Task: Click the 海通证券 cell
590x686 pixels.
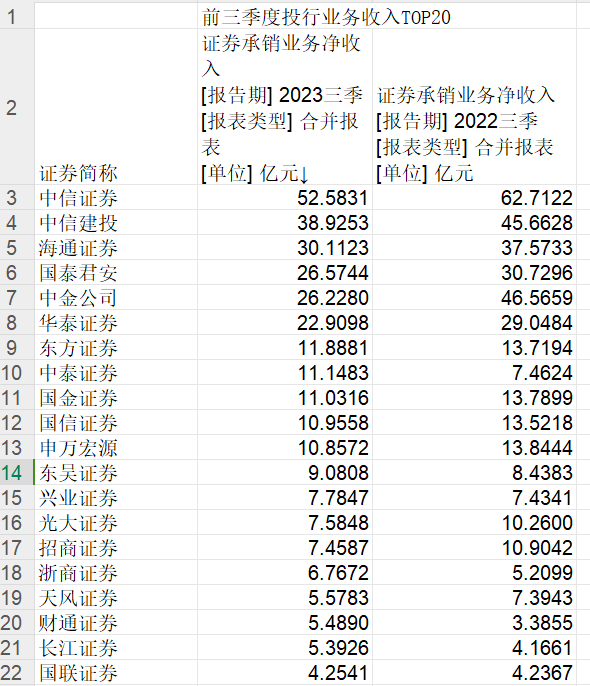Action: [x=116, y=248]
